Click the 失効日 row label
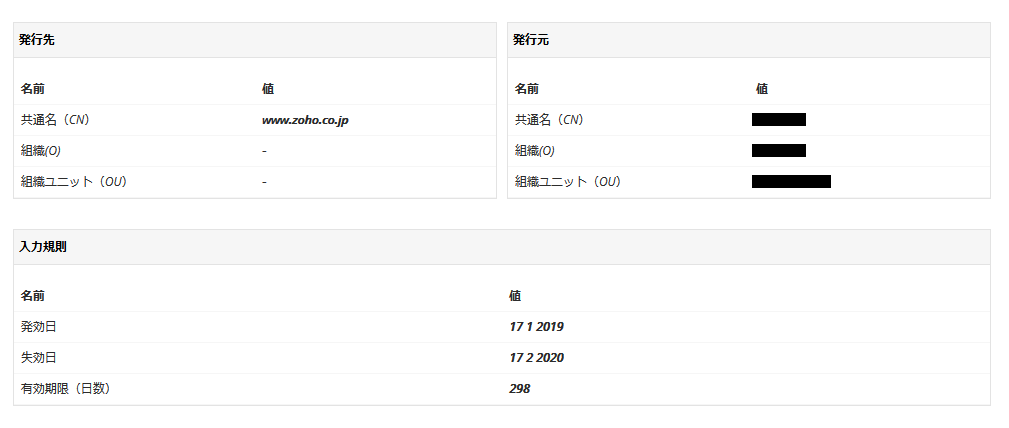 (38, 358)
